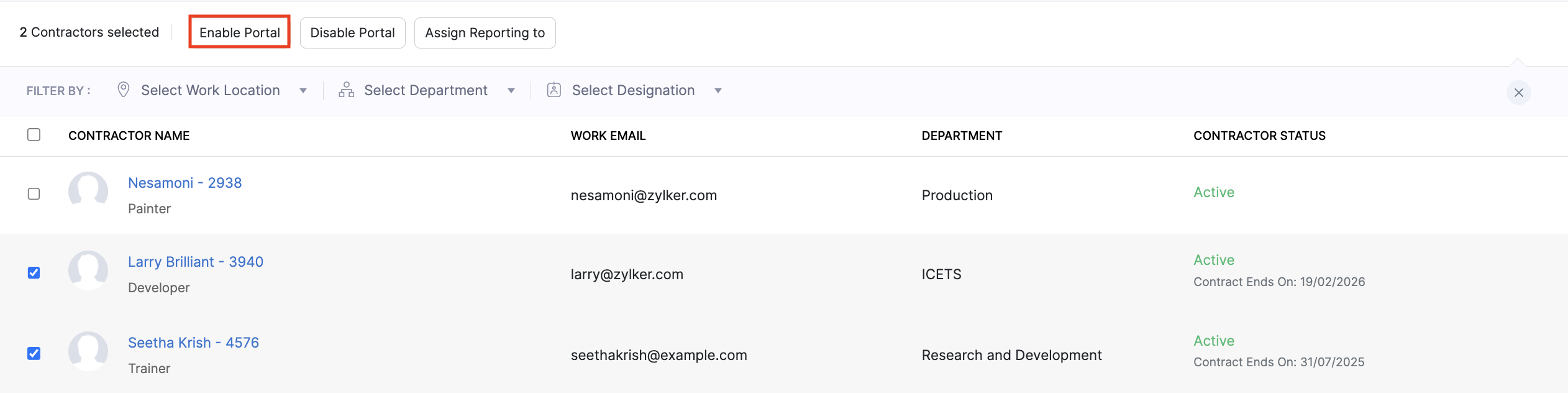Click the Department column header
The image size is (1568, 393).
click(961, 135)
